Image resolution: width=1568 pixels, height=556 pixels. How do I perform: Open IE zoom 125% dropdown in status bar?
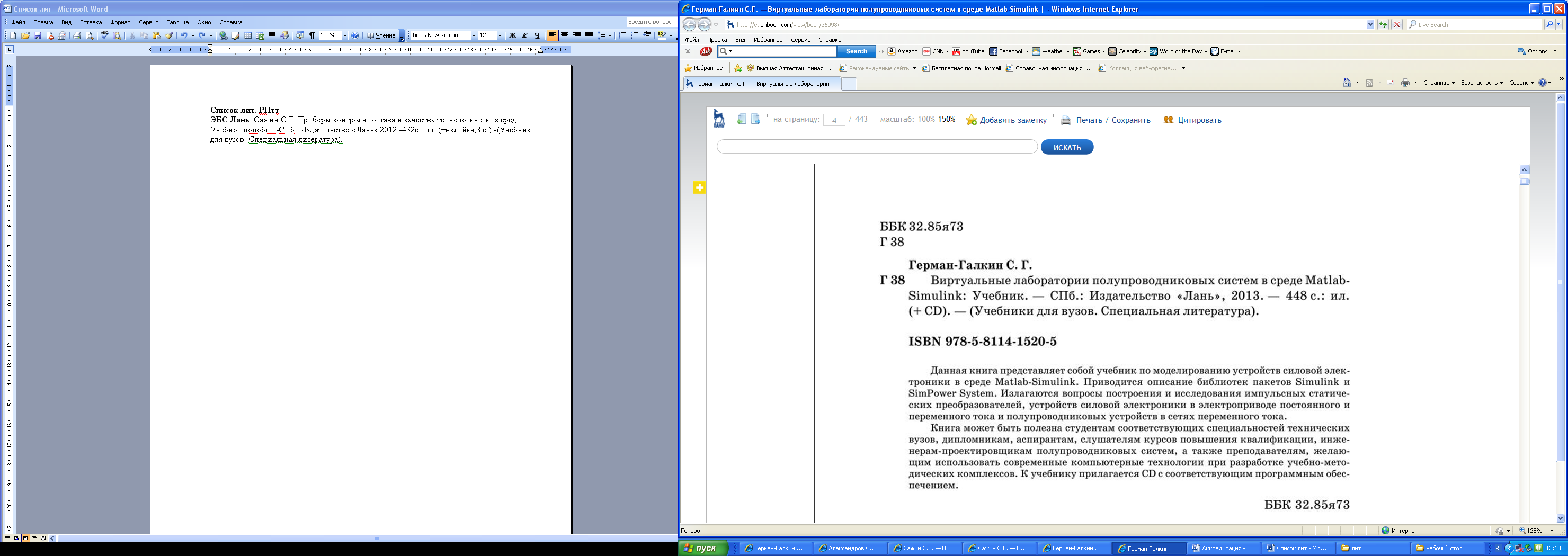coord(1552,531)
